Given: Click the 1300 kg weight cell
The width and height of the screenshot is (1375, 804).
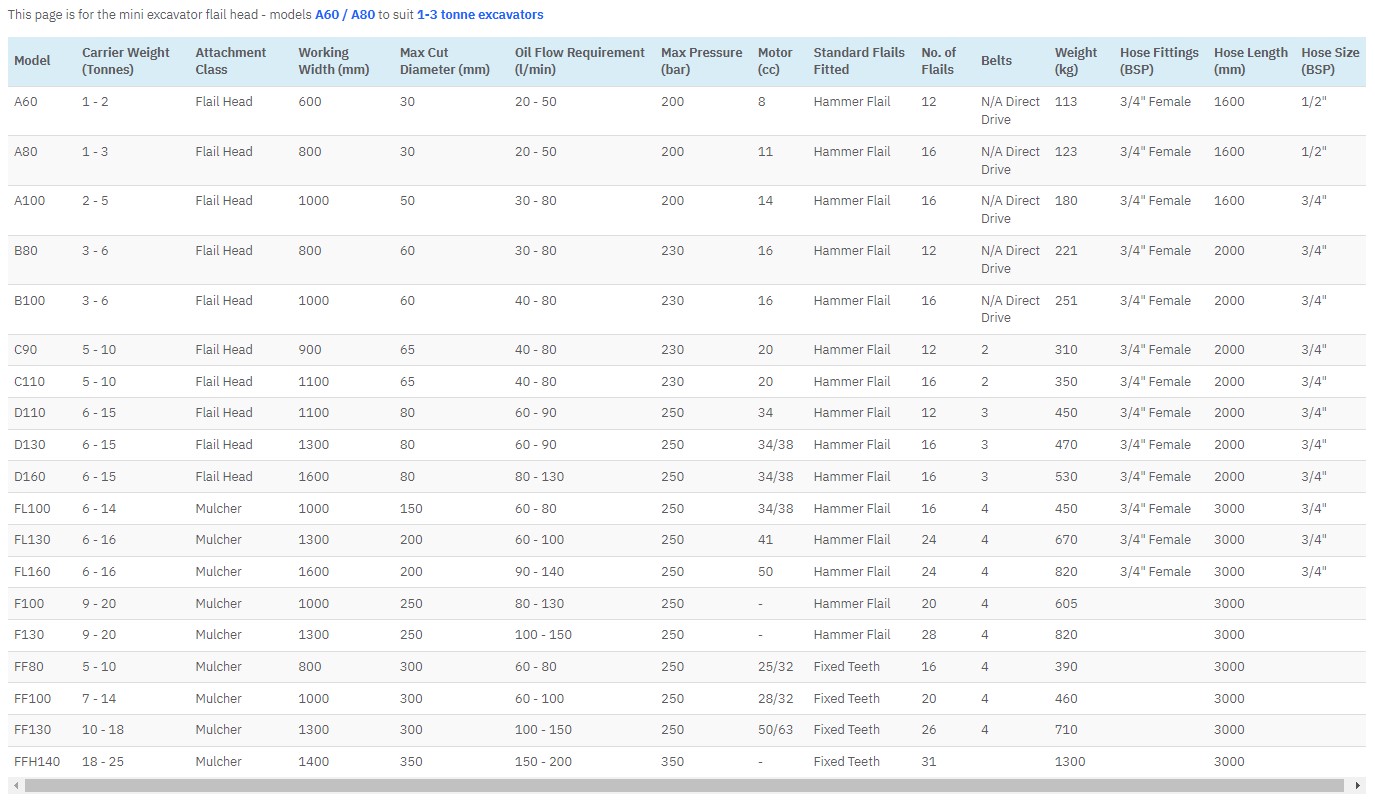Looking at the screenshot, I should pyautogui.click(x=1071, y=762).
